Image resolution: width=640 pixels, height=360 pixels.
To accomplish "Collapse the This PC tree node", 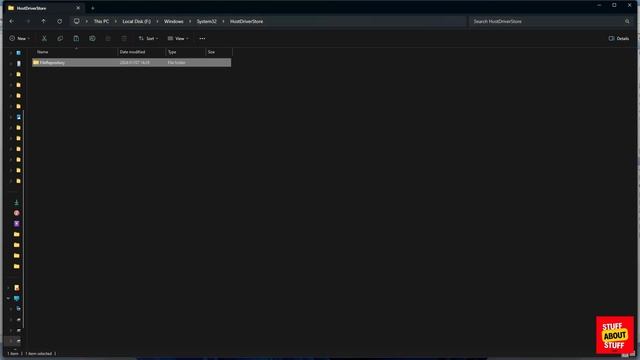I will coord(8,298).
